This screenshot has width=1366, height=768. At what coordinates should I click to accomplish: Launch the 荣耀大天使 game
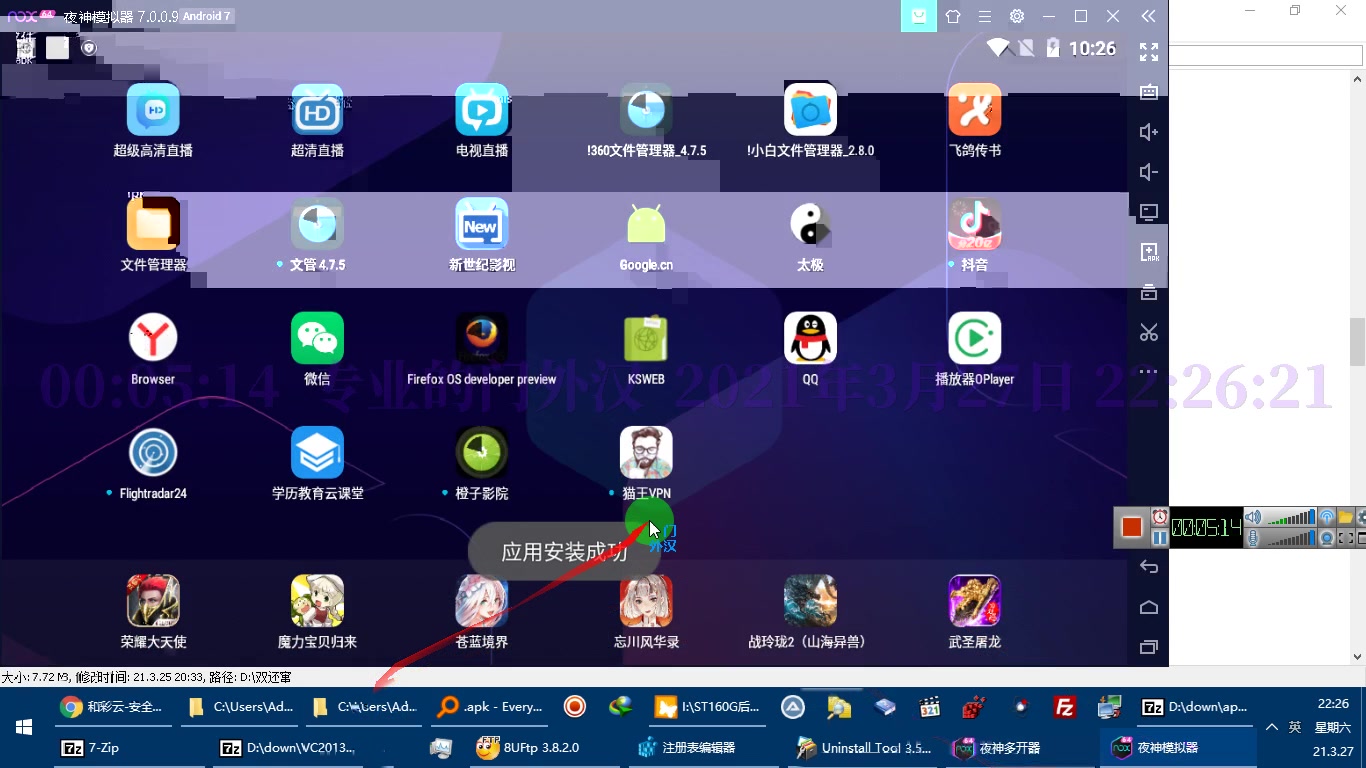(153, 600)
